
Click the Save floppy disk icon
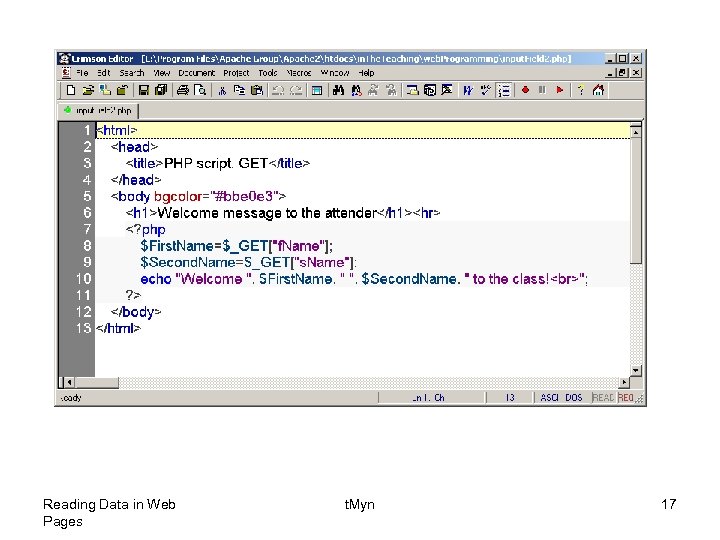pyautogui.click(x=144, y=90)
